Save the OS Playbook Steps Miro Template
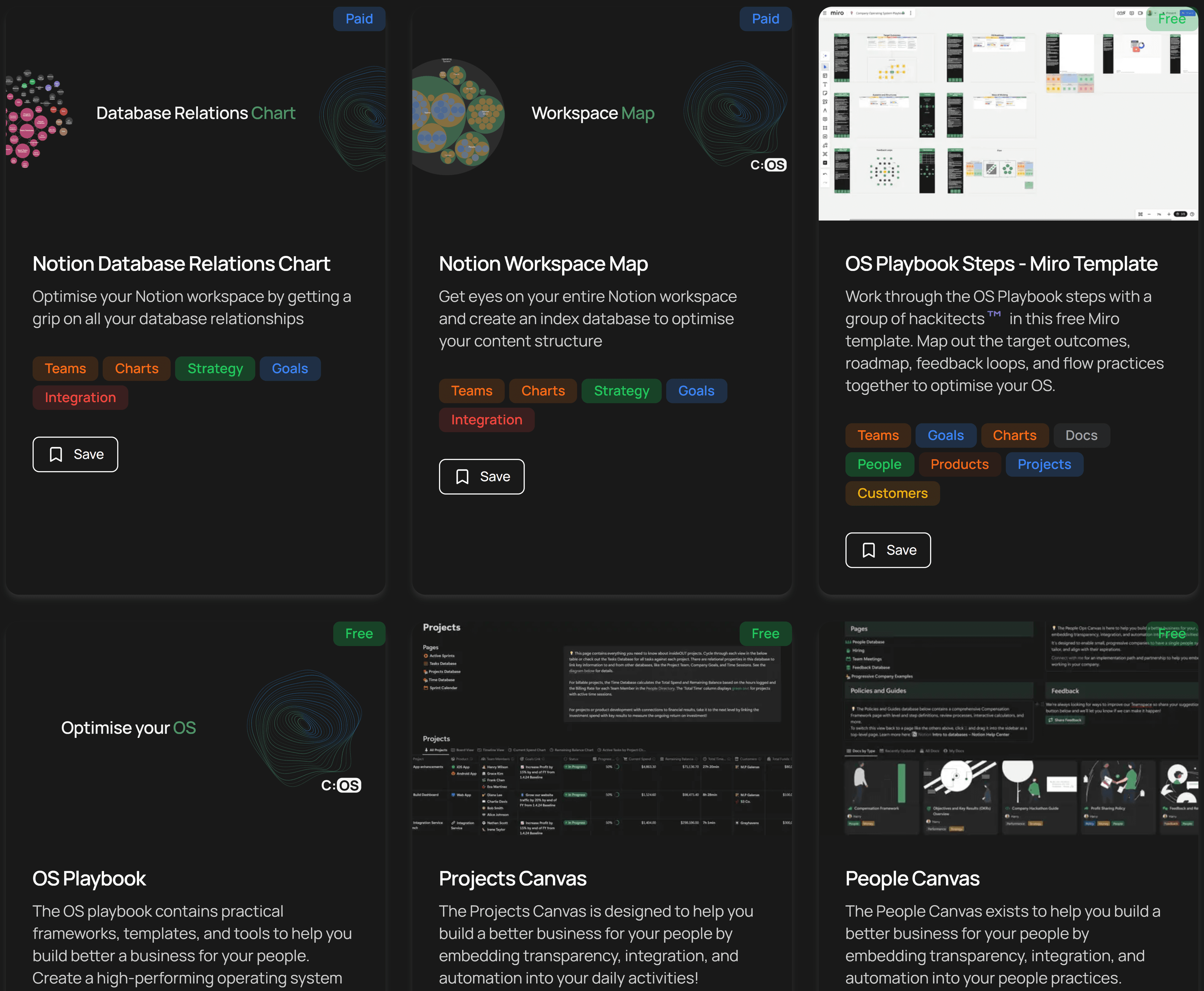The height and width of the screenshot is (991, 1204). coord(888,550)
